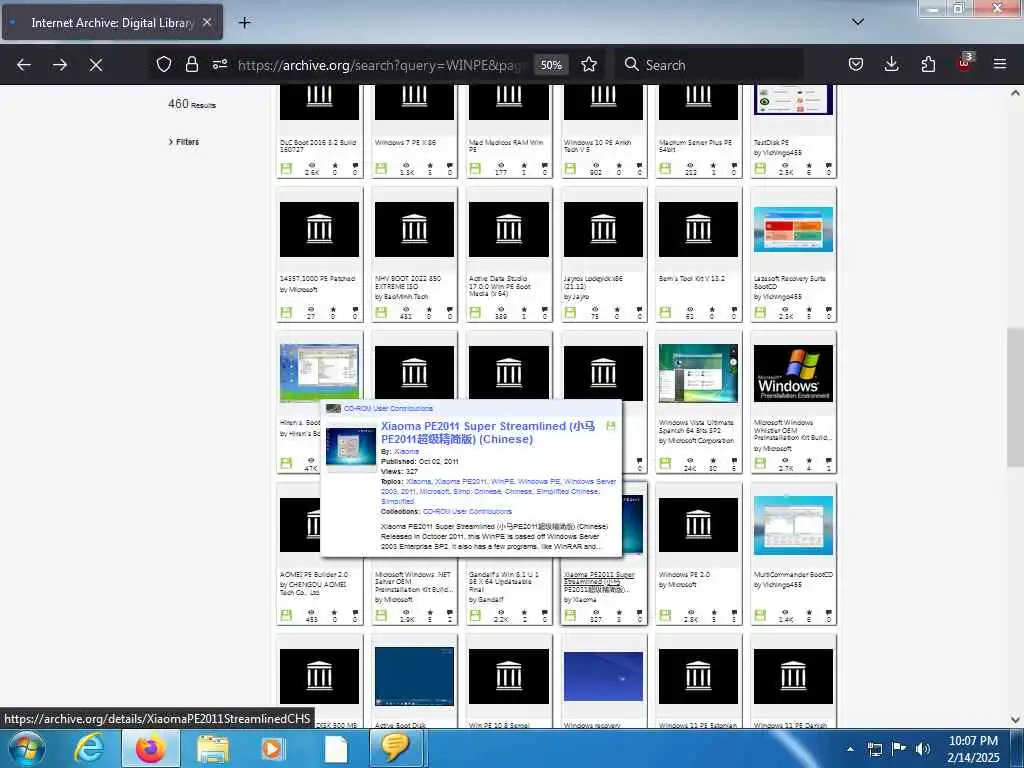Reset the 50% zoom level badge

(x=551, y=65)
